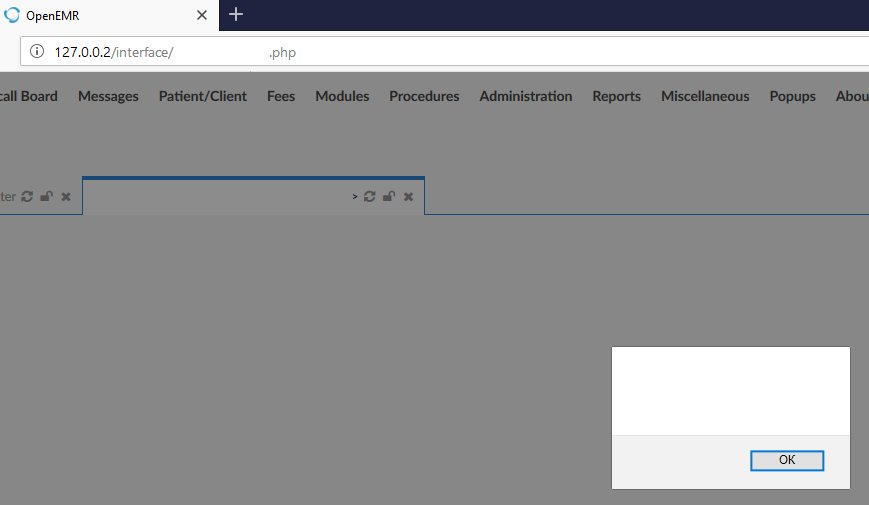Open the About menu
The height and width of the screenshot is (505, 869).
(x=852, y=96)
